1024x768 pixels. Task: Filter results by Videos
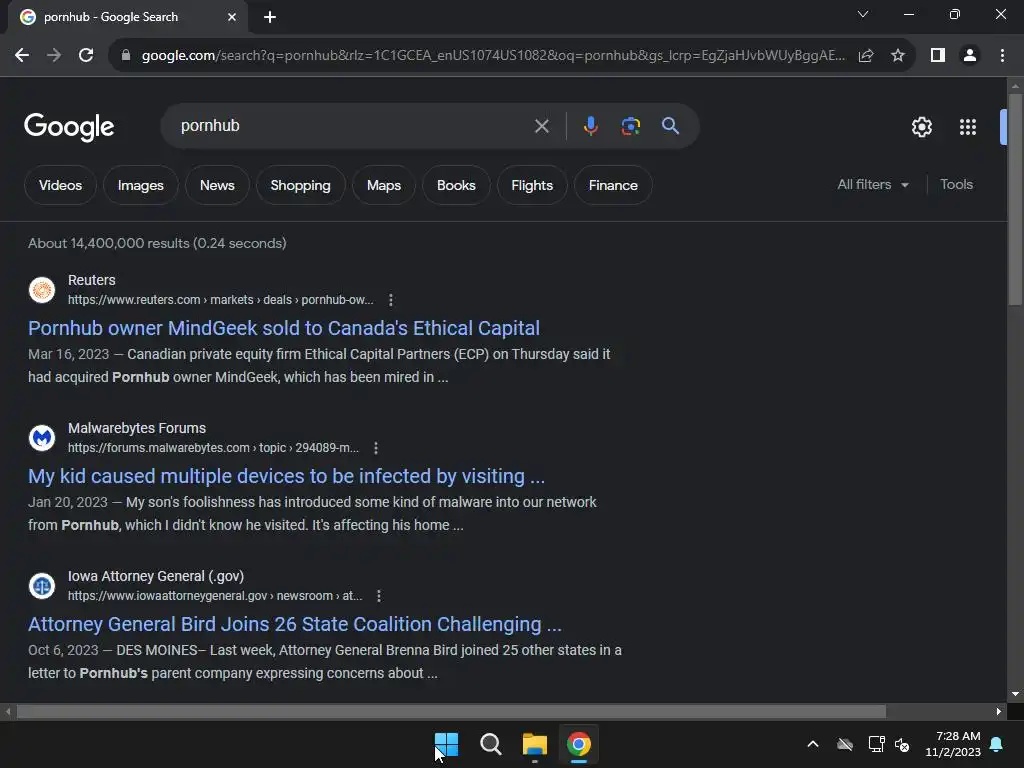point(60,185)
